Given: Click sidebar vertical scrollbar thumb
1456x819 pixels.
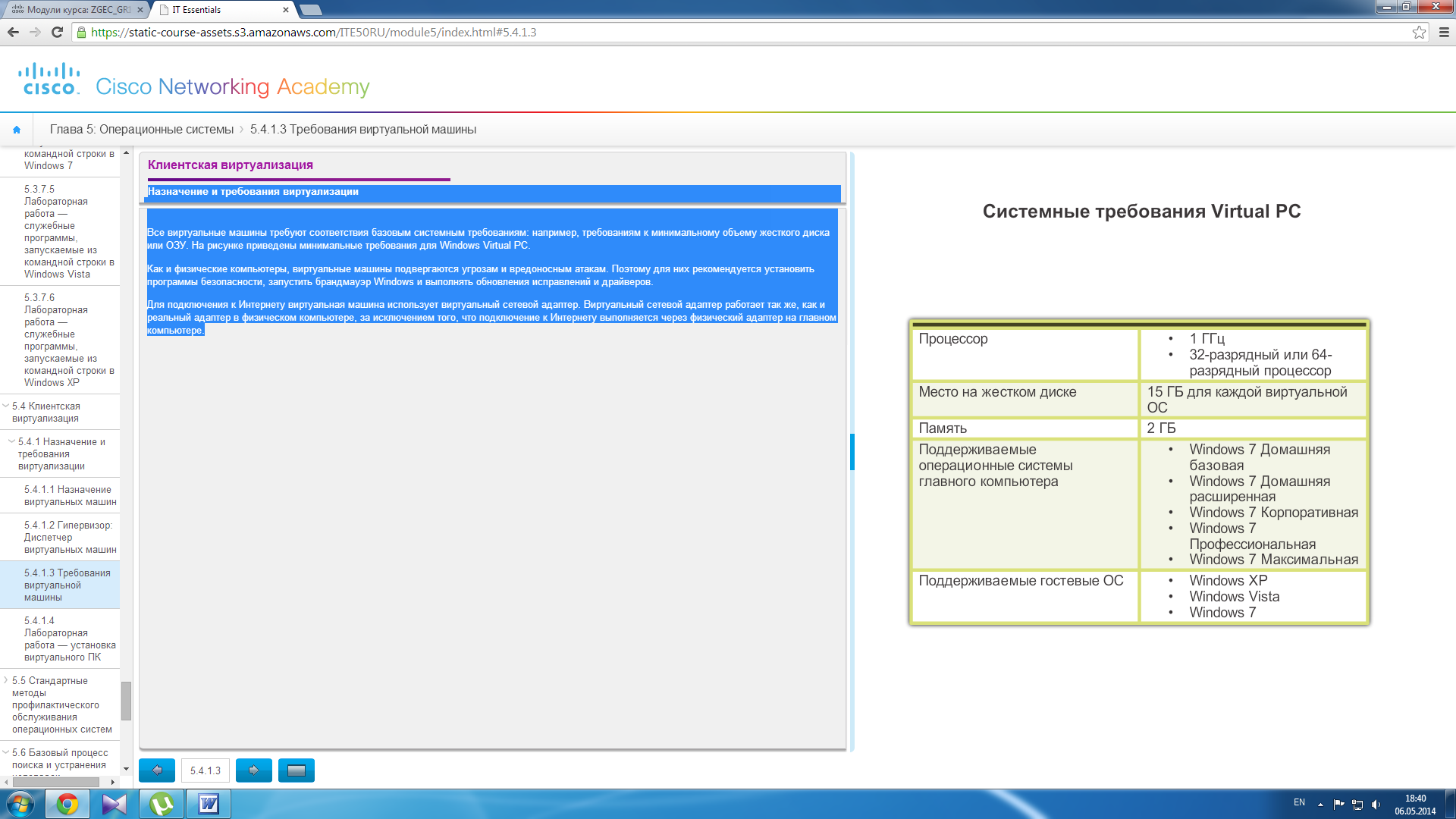Looking at the screenshot, I should 126,701.
